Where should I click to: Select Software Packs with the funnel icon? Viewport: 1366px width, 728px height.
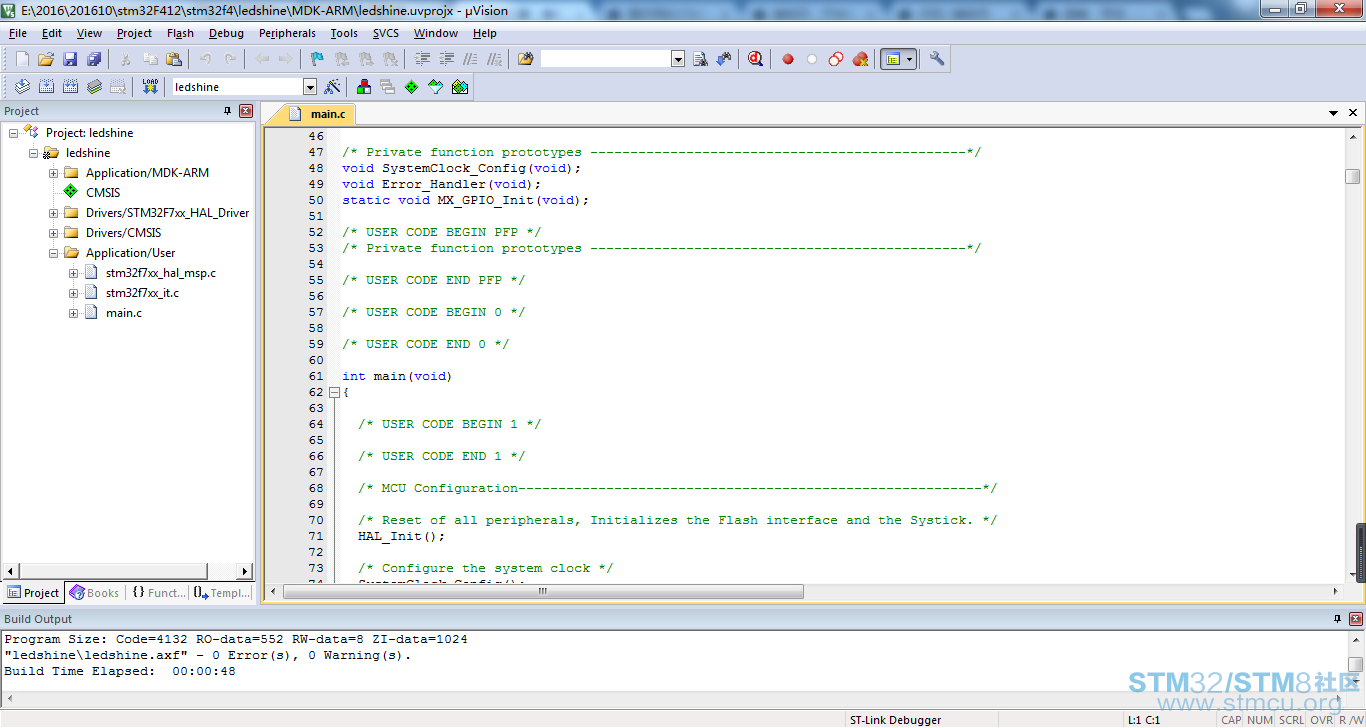[x=436, y=87]
